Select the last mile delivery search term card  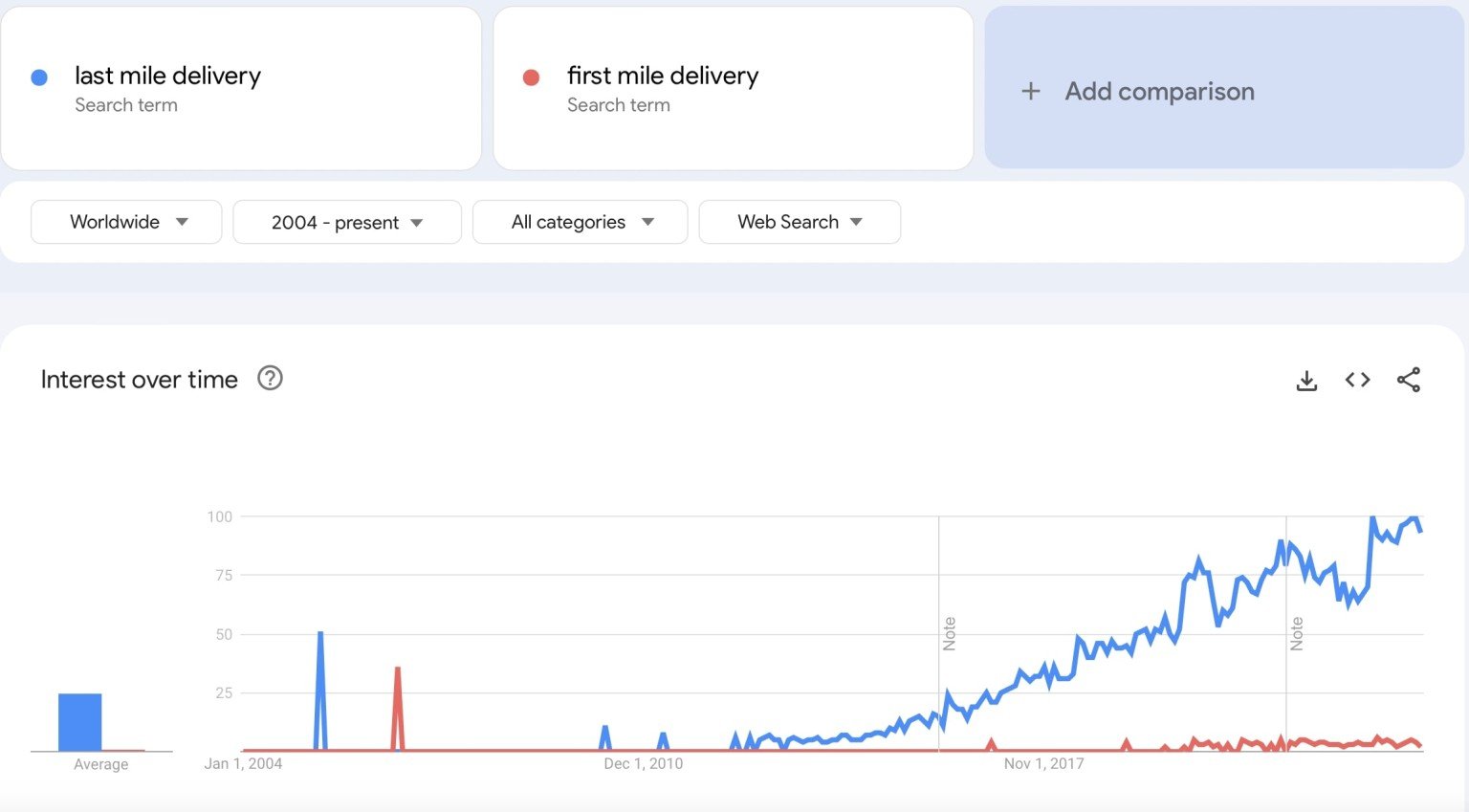[242, 88]
